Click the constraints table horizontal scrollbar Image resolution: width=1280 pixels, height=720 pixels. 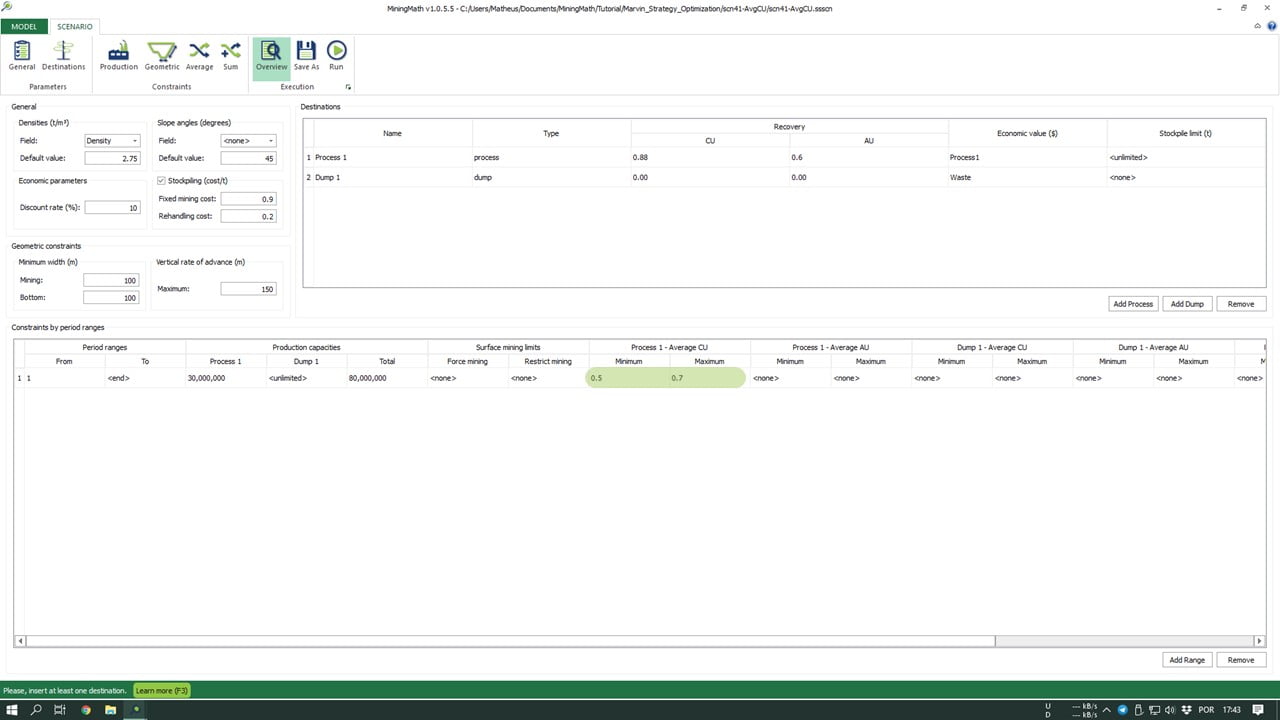click(x=510, y=641)
